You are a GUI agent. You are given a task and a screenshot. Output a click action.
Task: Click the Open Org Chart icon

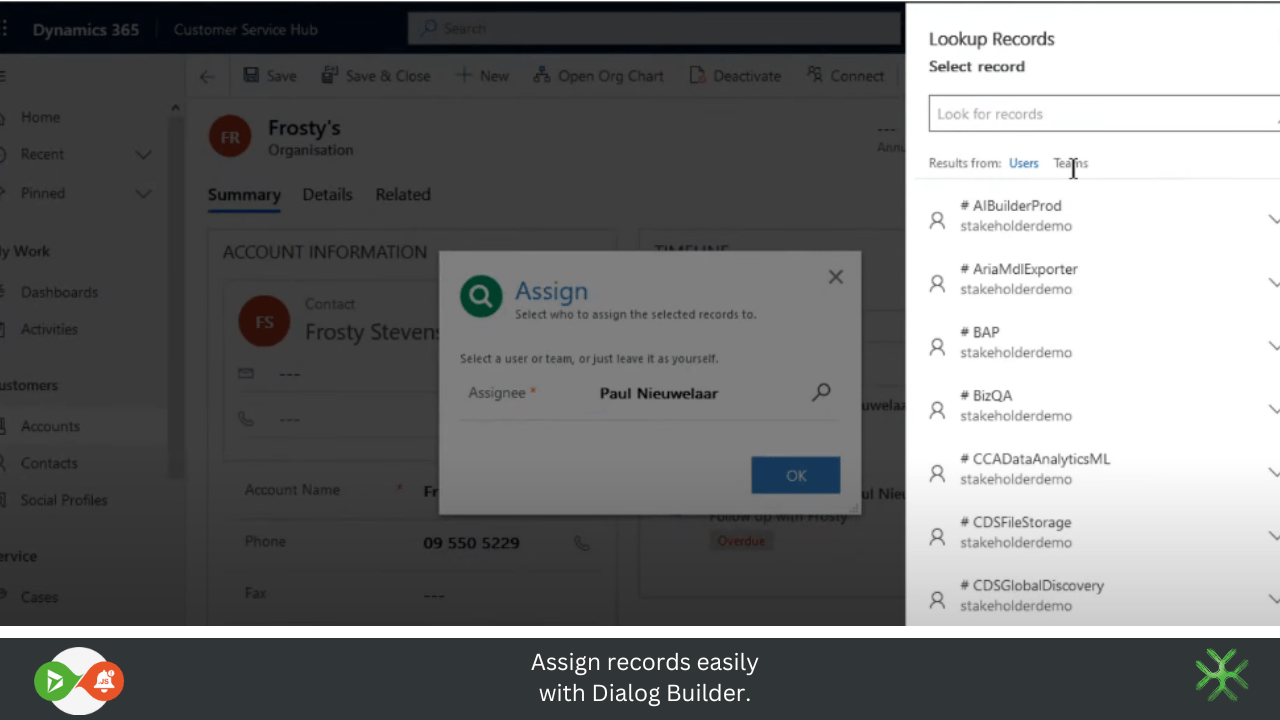[x=542, y=76]
